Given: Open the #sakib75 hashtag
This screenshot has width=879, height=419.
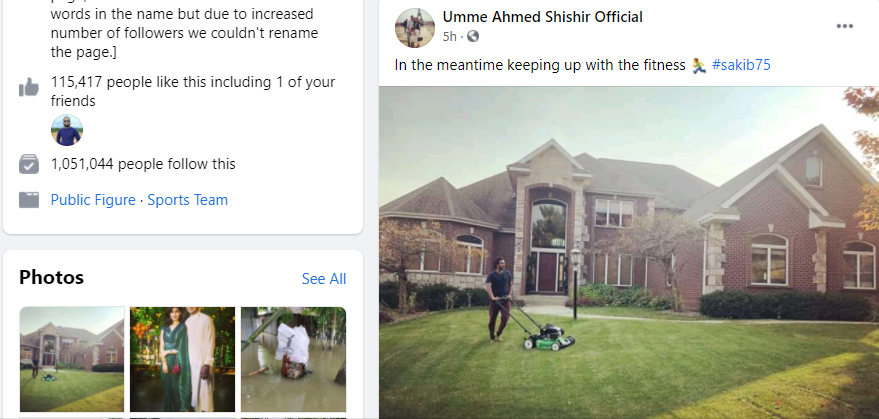Looking at the screenshot, I should click(x=741, y=65).
